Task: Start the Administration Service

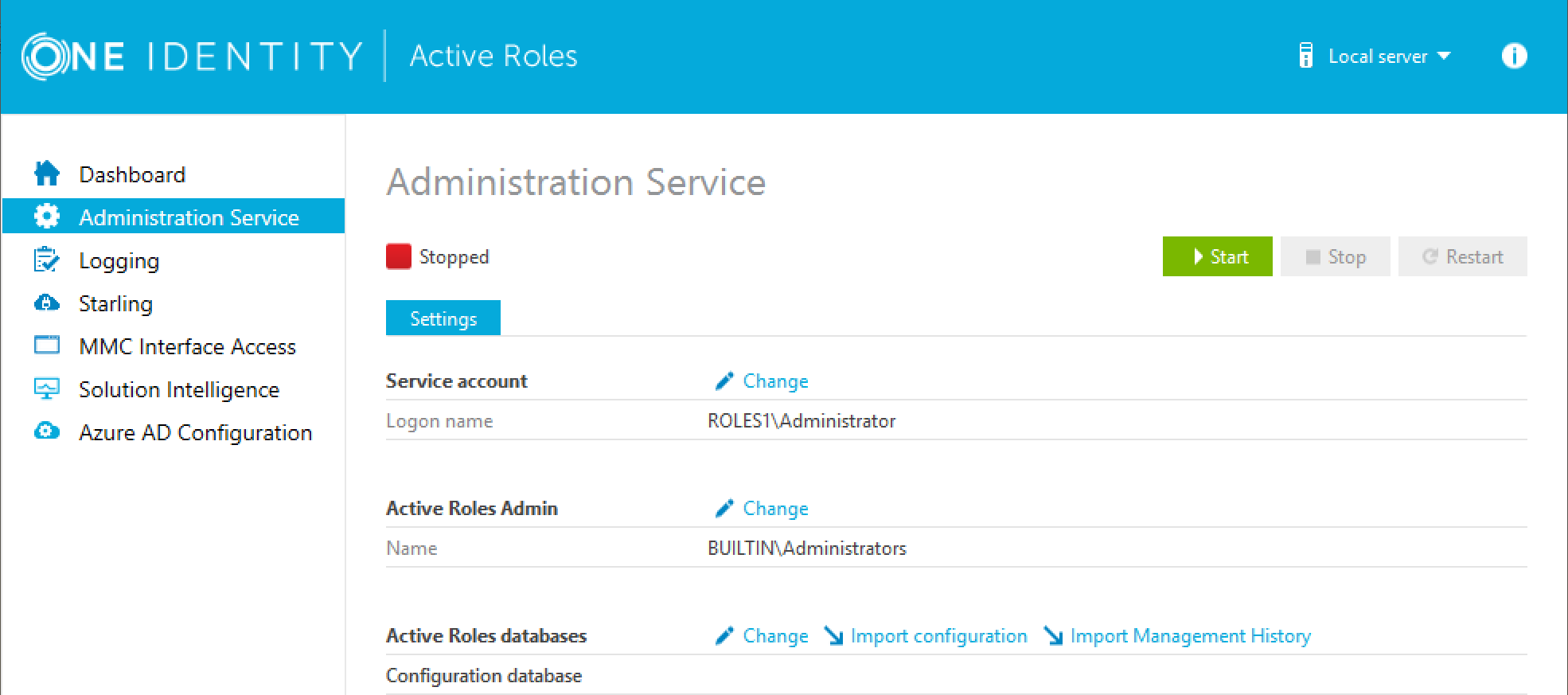Action: [x=1217, y=256]
